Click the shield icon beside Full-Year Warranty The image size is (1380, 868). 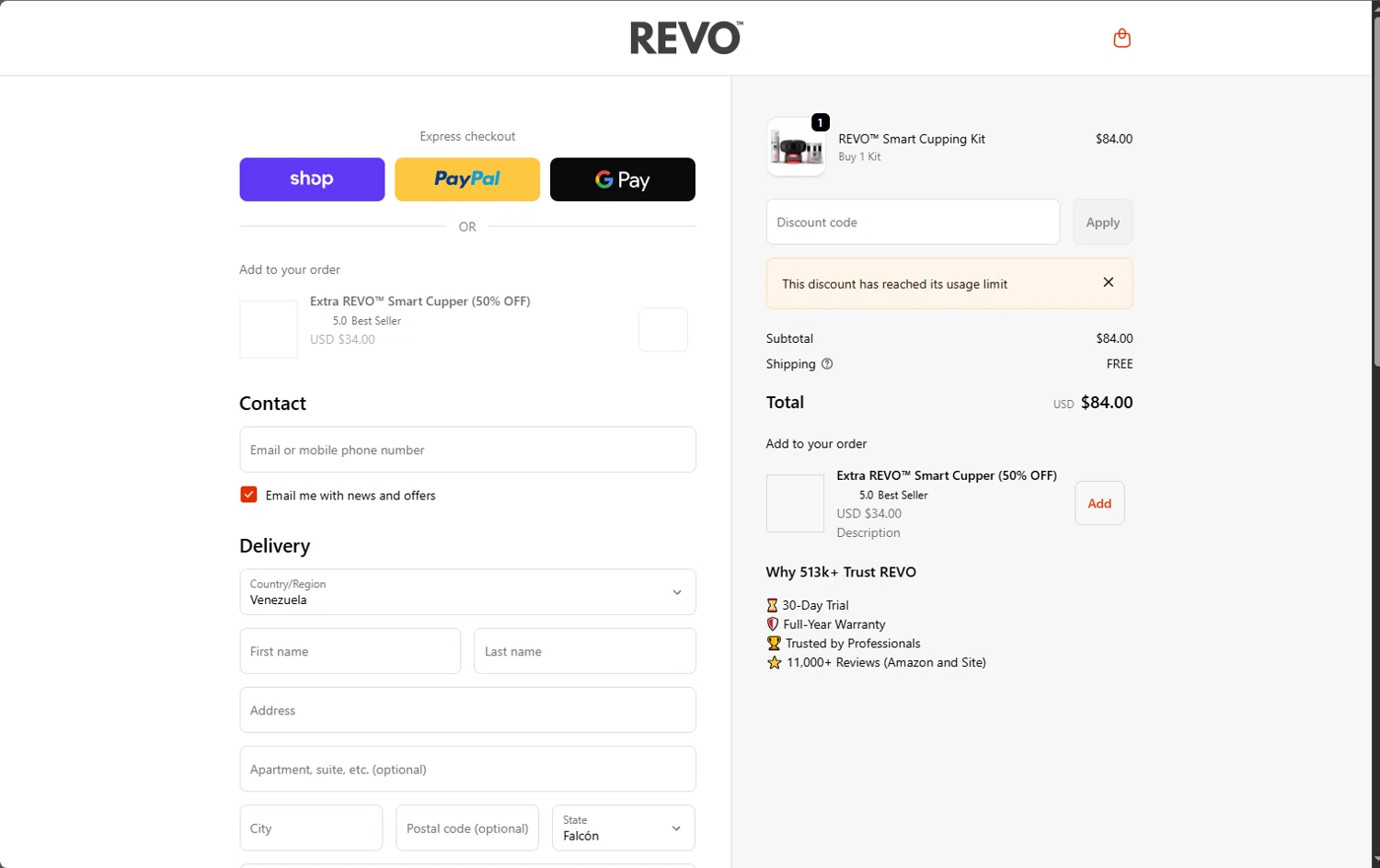coord(773,624)
